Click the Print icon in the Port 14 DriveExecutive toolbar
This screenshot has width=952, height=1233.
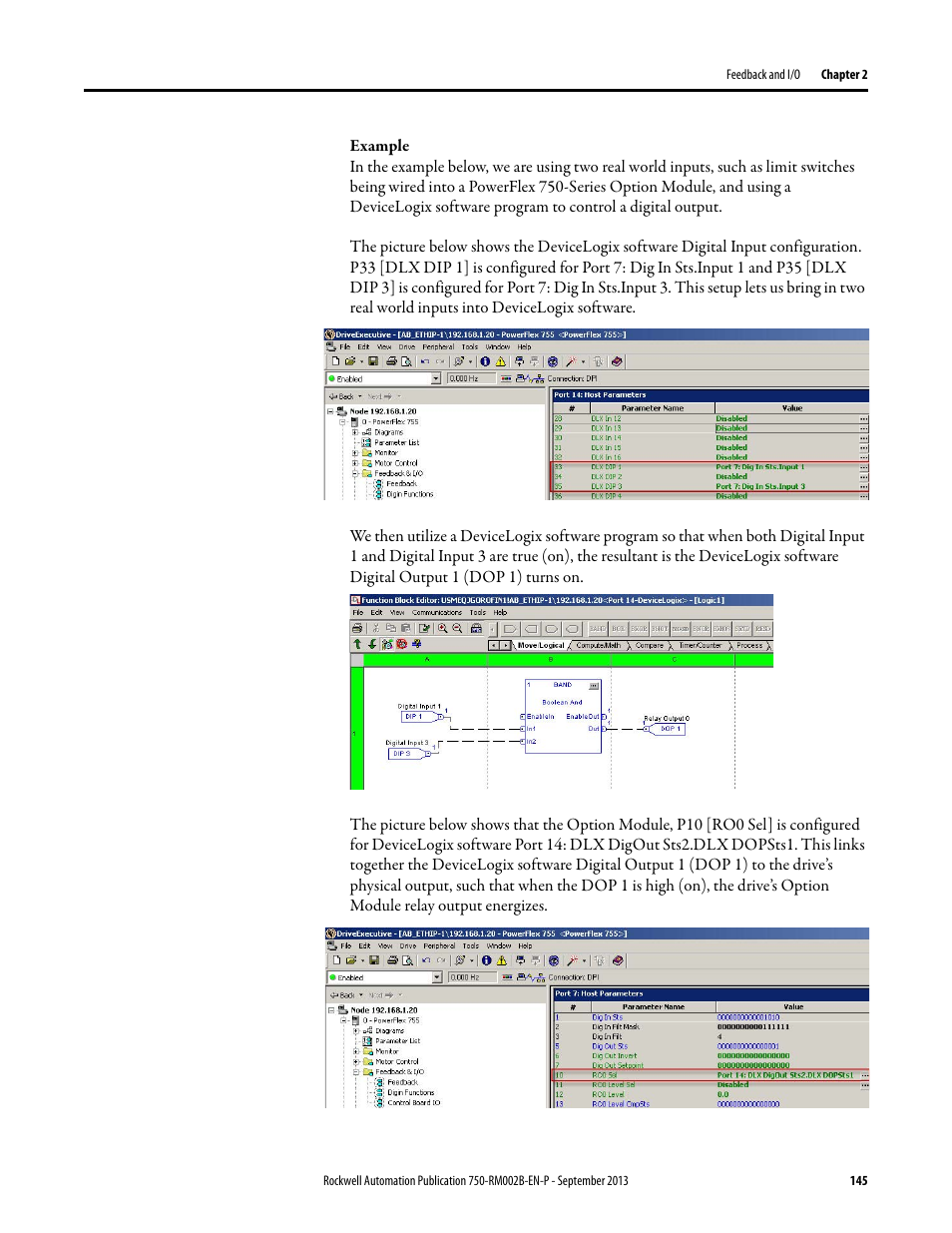click(391, 361)
